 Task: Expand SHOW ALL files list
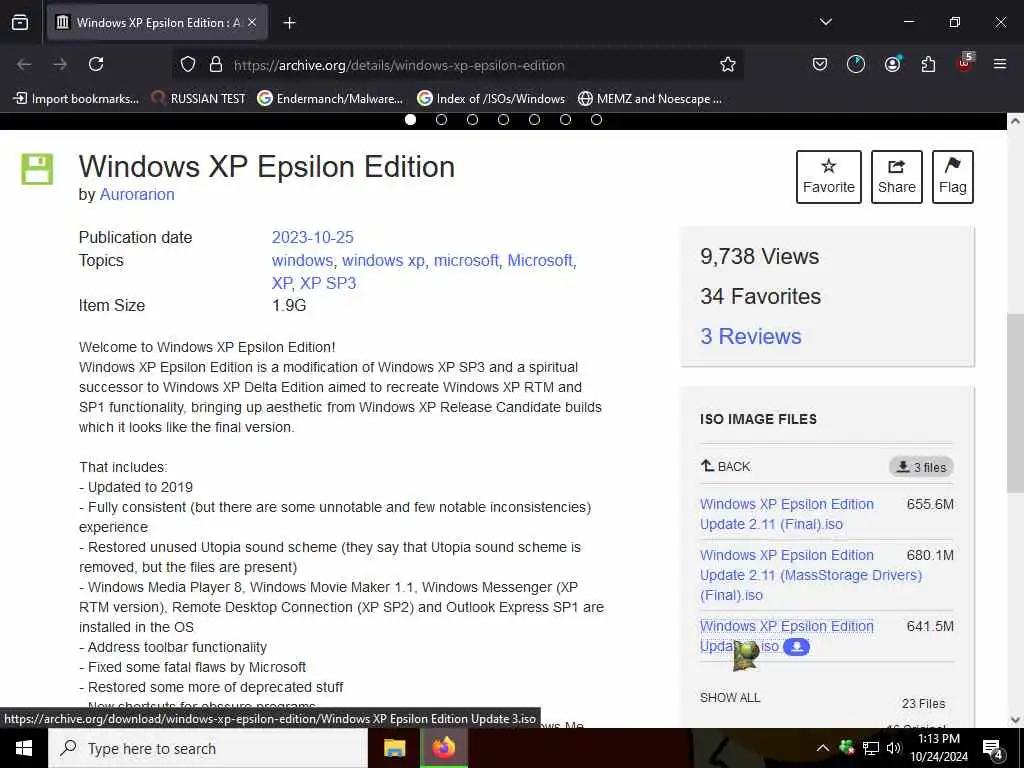730,697
